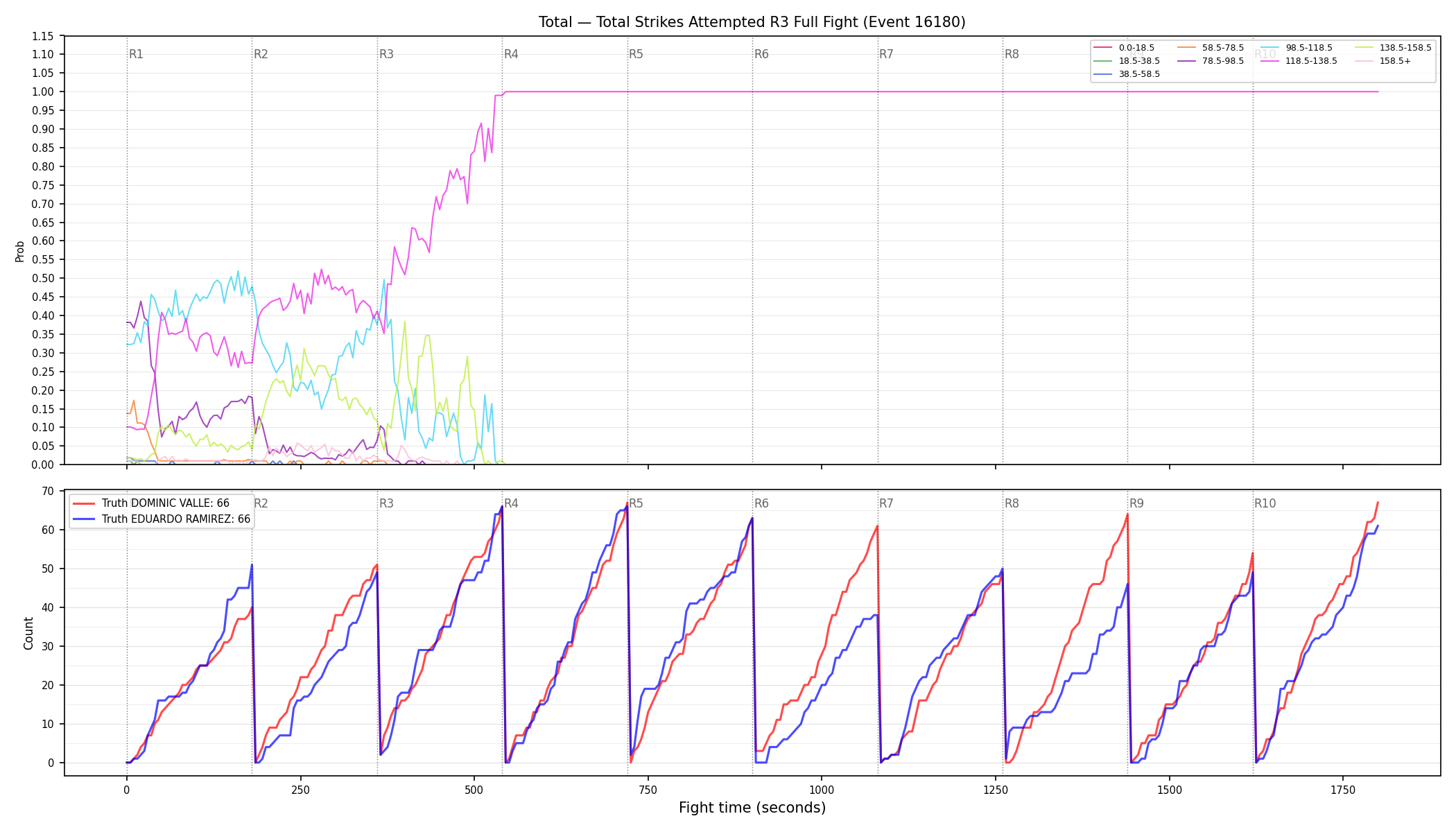The image size is (1456, 832).
Task: Click the 0.0-18.5 legend entry
Action: tap(1124, 48)
